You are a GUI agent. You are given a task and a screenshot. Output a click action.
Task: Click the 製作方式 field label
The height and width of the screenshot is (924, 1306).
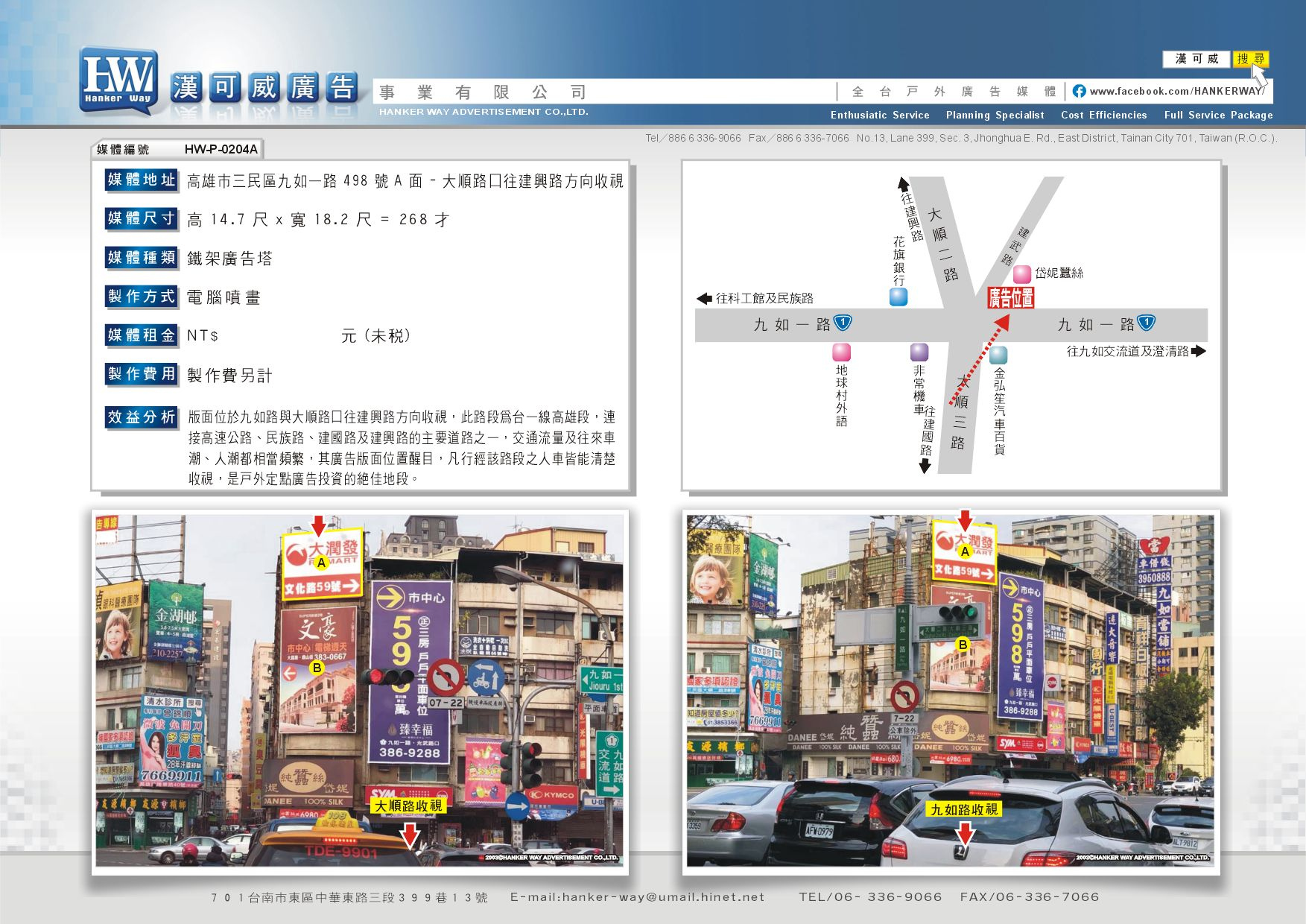pos(141,297)
